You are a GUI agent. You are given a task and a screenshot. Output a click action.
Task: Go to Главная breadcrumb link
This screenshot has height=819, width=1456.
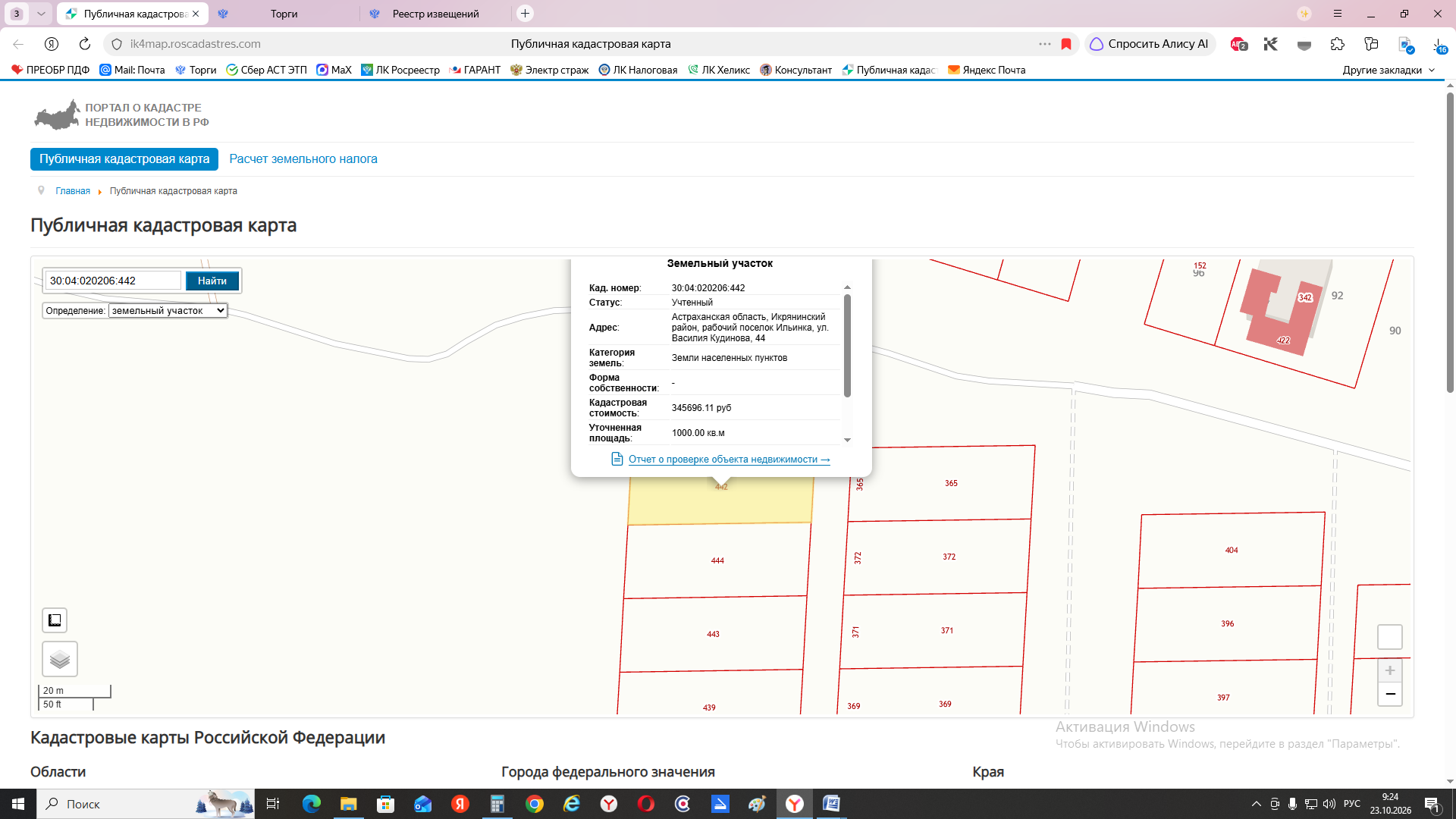73,191
